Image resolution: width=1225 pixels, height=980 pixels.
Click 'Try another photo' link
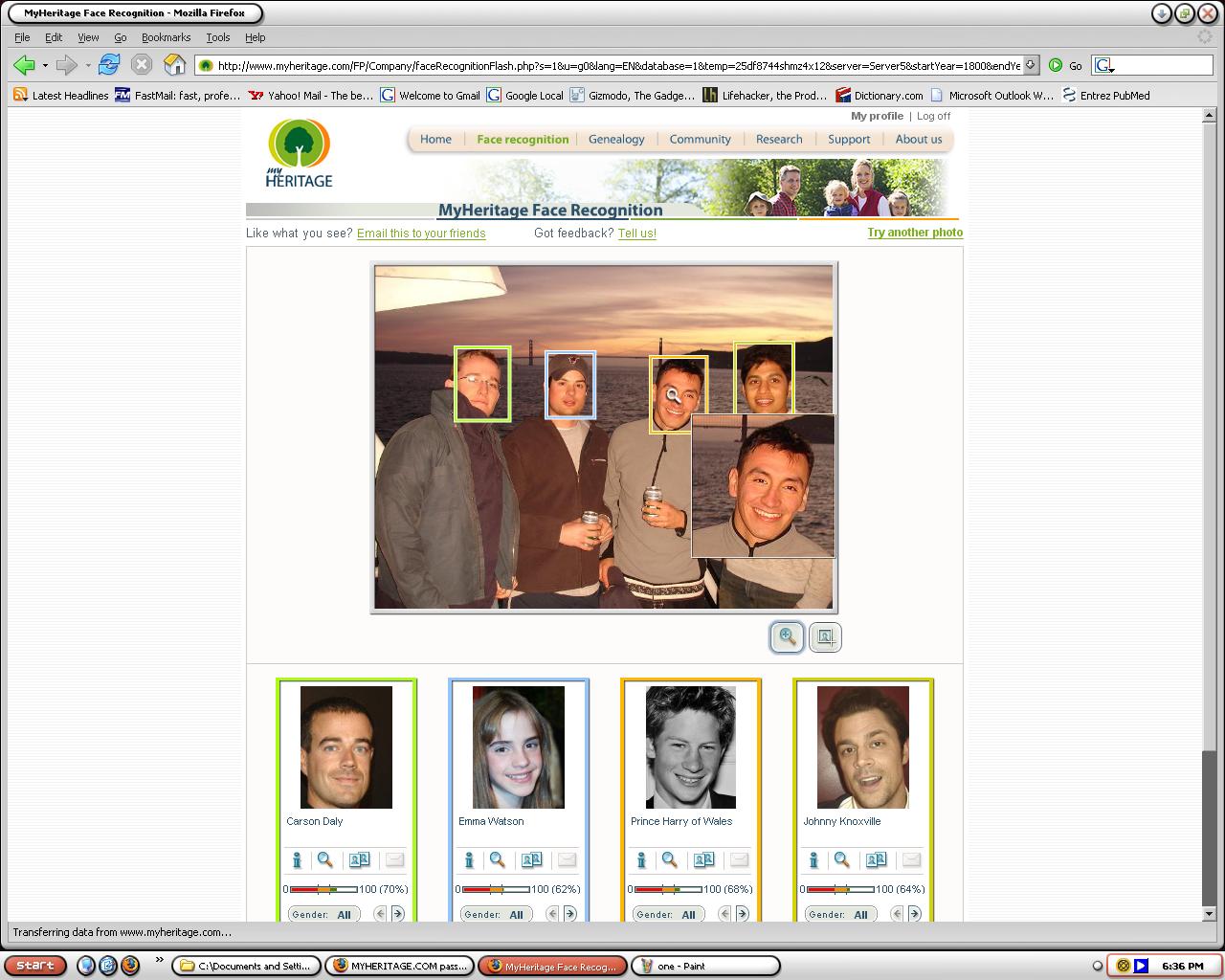pyautogui.click(x=915, y=232)
